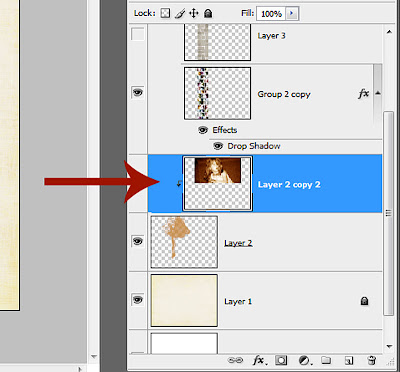Viewport: 400px width, 372px height.
Task: Click the layers panel scrollbar thumb
Action: [x=389, y=213]
